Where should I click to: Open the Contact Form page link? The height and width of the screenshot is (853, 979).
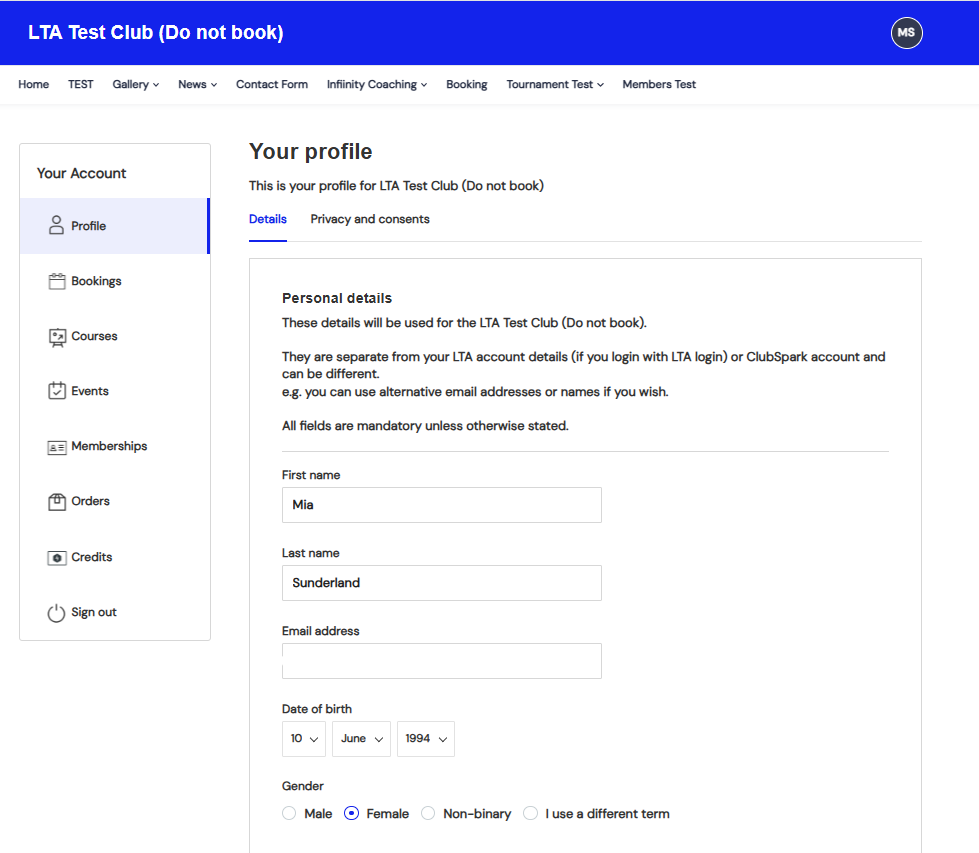(x=272, y=85)
